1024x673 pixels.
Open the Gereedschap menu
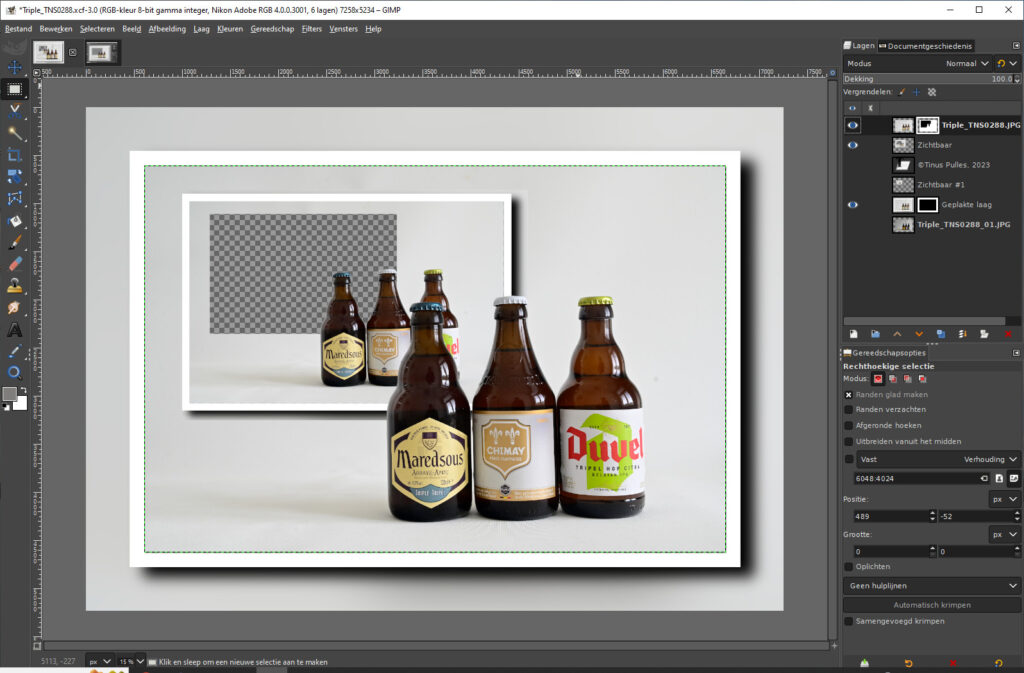pyautogui.click(x=272, y=29)
